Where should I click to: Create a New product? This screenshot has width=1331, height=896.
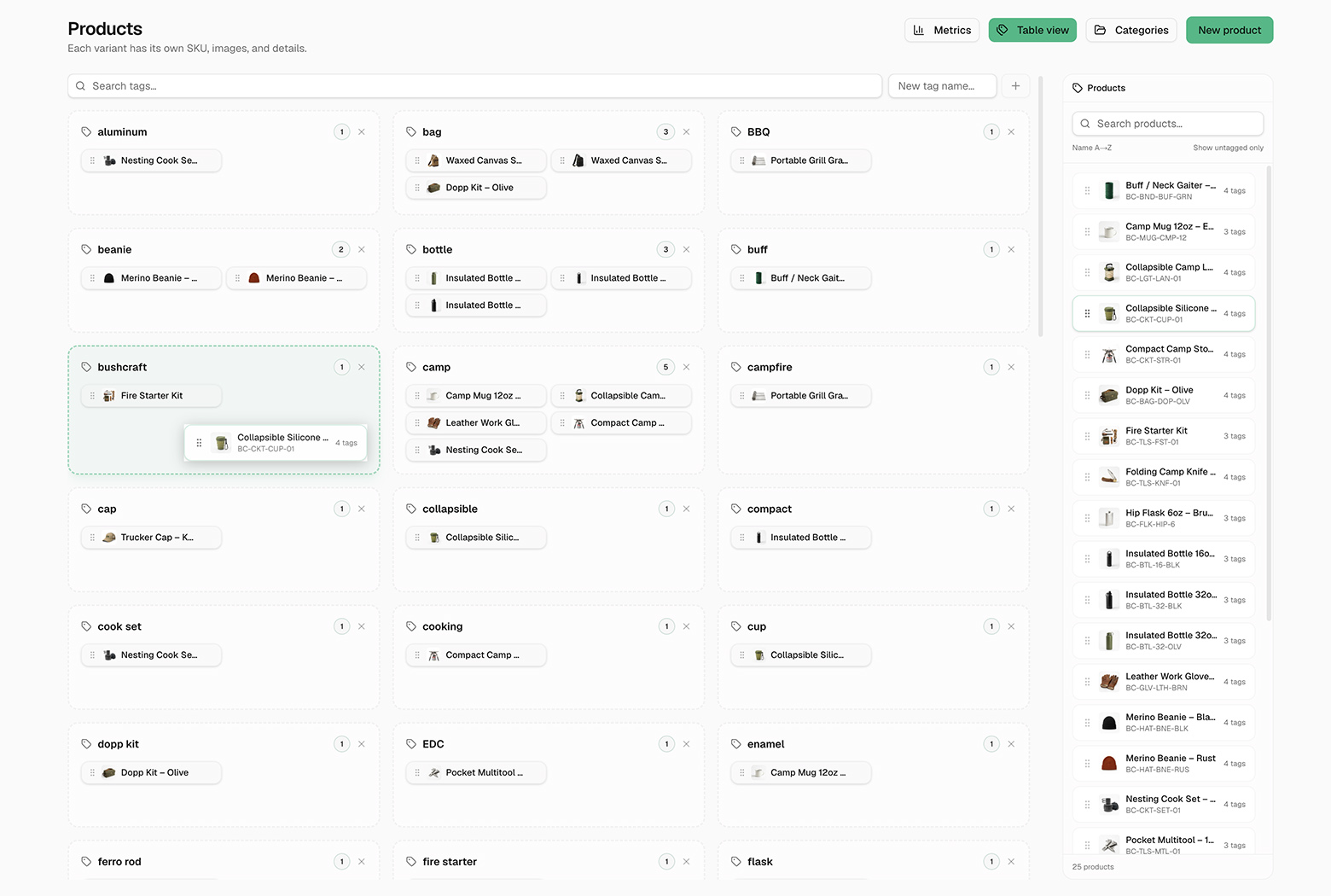[x=1229, y=30]
